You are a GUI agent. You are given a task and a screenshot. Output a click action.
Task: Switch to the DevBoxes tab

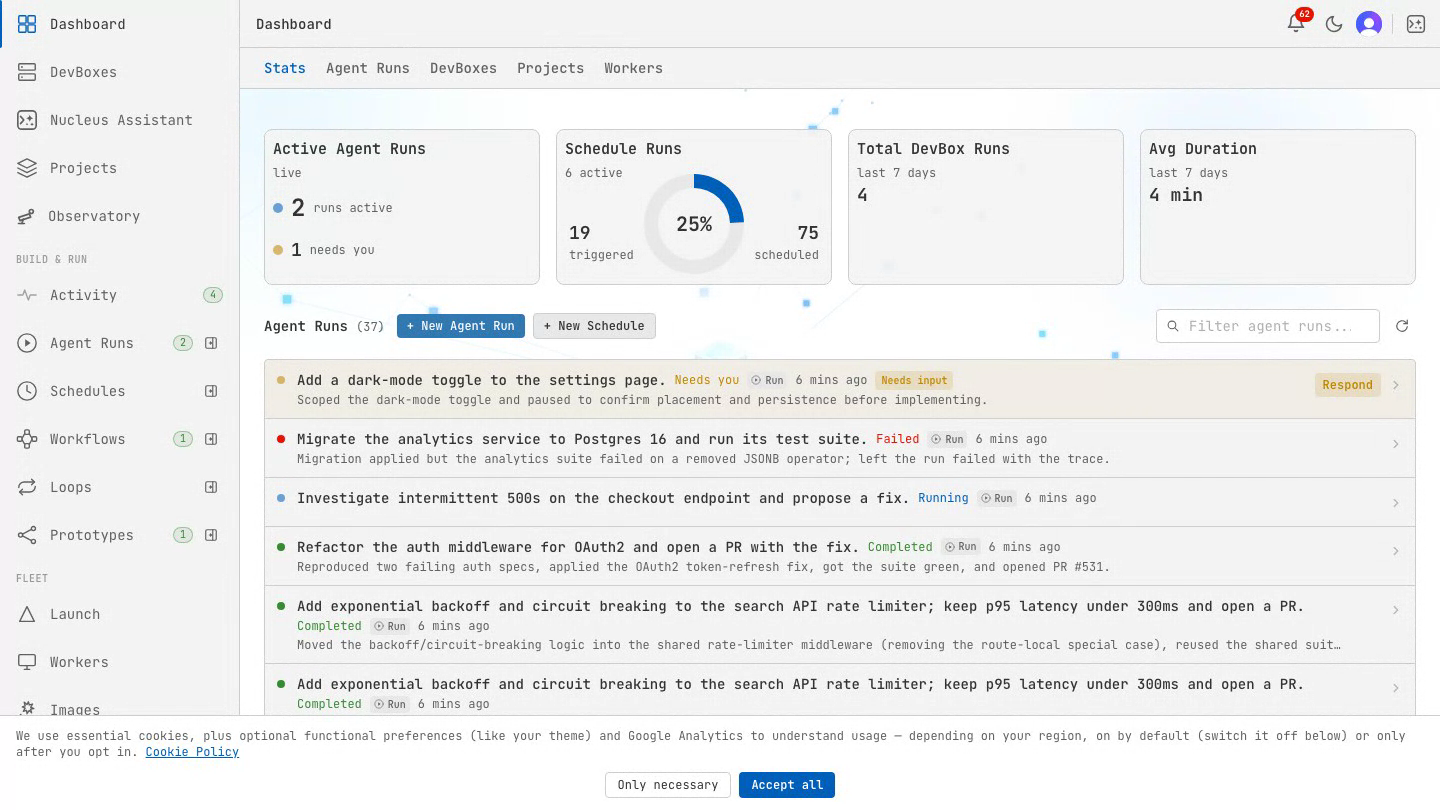(463, 68)
